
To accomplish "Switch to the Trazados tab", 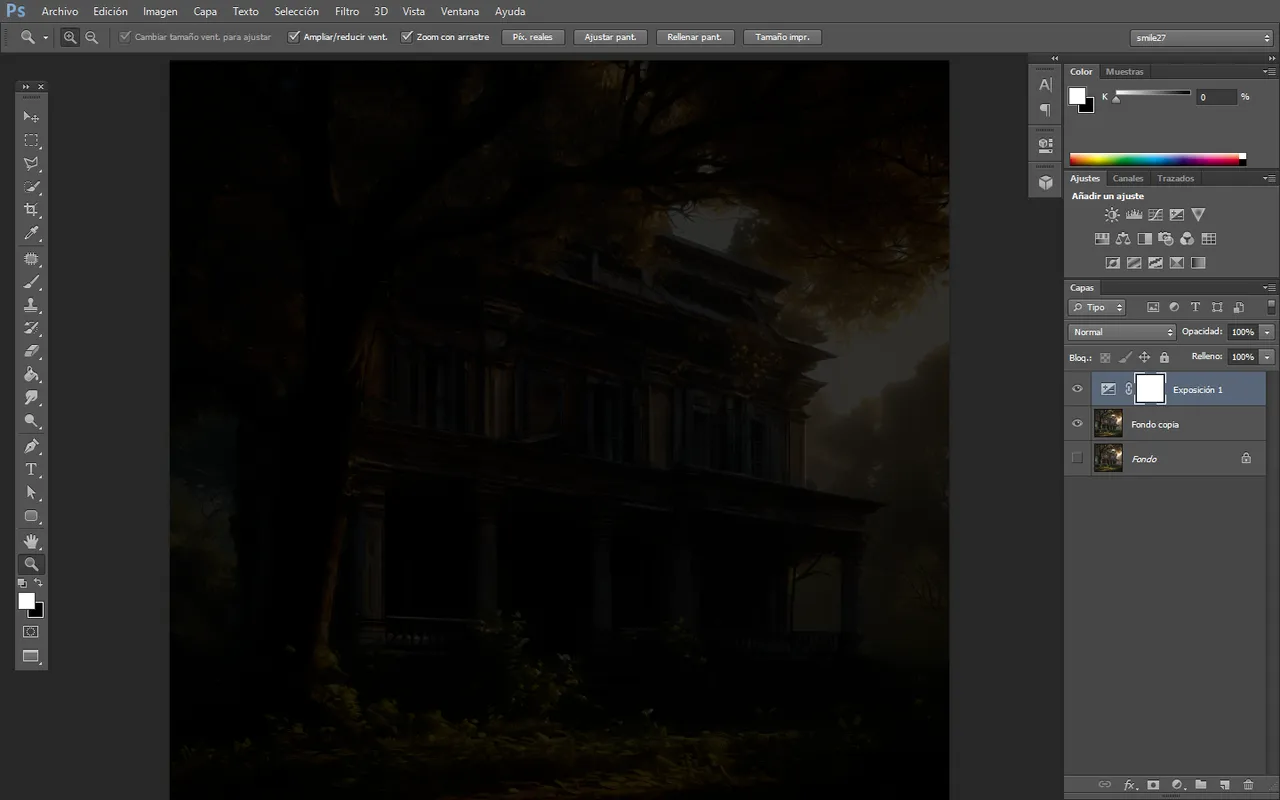I will (x=1176, y=178).
